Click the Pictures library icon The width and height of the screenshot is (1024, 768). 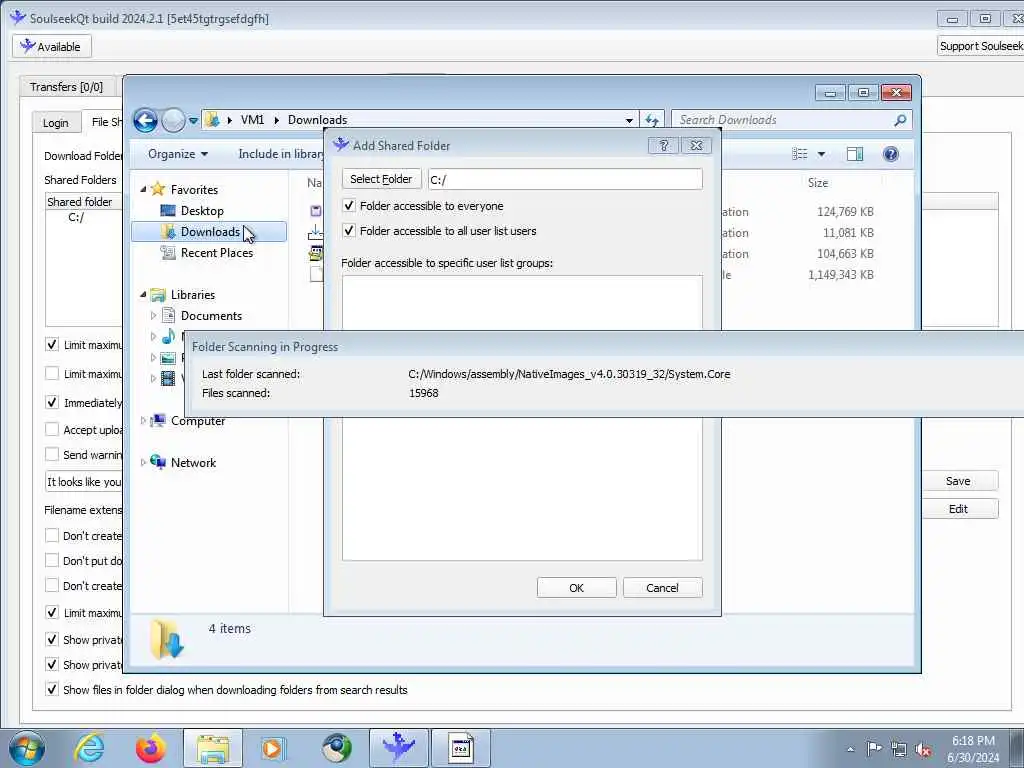(168, 358)
